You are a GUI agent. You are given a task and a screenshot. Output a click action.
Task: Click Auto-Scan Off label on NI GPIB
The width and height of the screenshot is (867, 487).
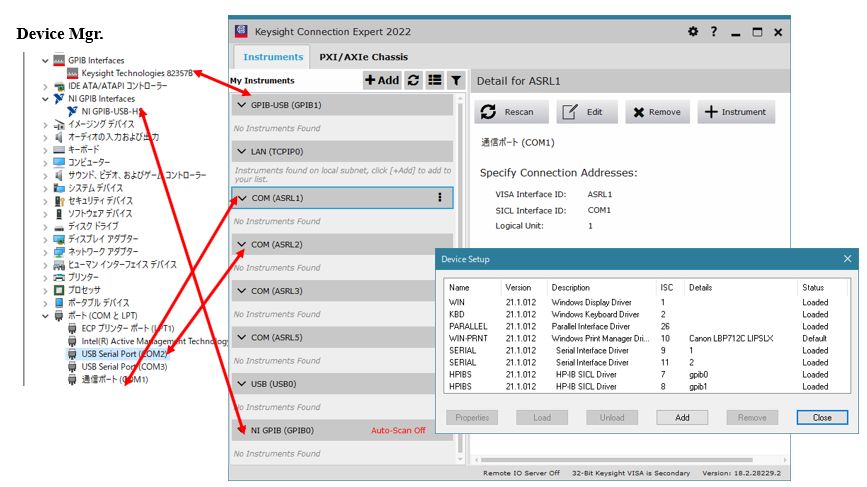pos(398,430)
